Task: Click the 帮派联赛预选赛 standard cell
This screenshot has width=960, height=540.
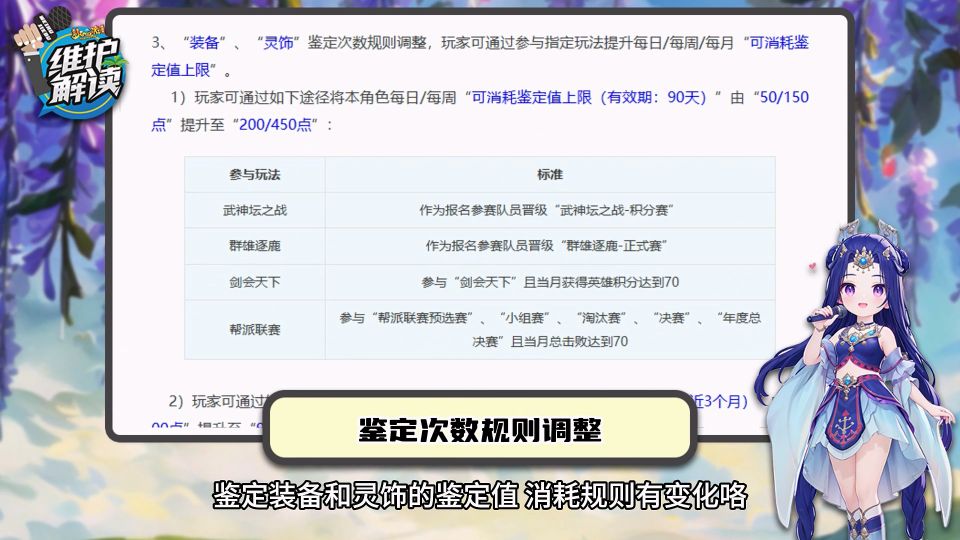Action: (x=550, y=329)
